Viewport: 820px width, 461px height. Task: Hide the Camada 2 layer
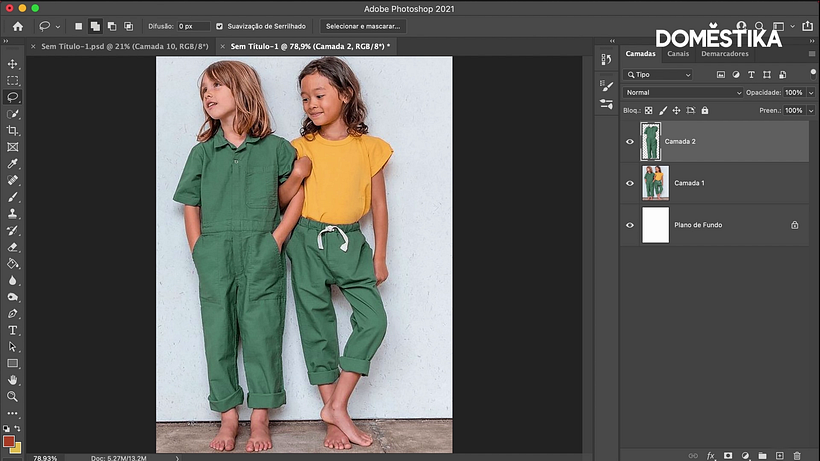point(630,142)
